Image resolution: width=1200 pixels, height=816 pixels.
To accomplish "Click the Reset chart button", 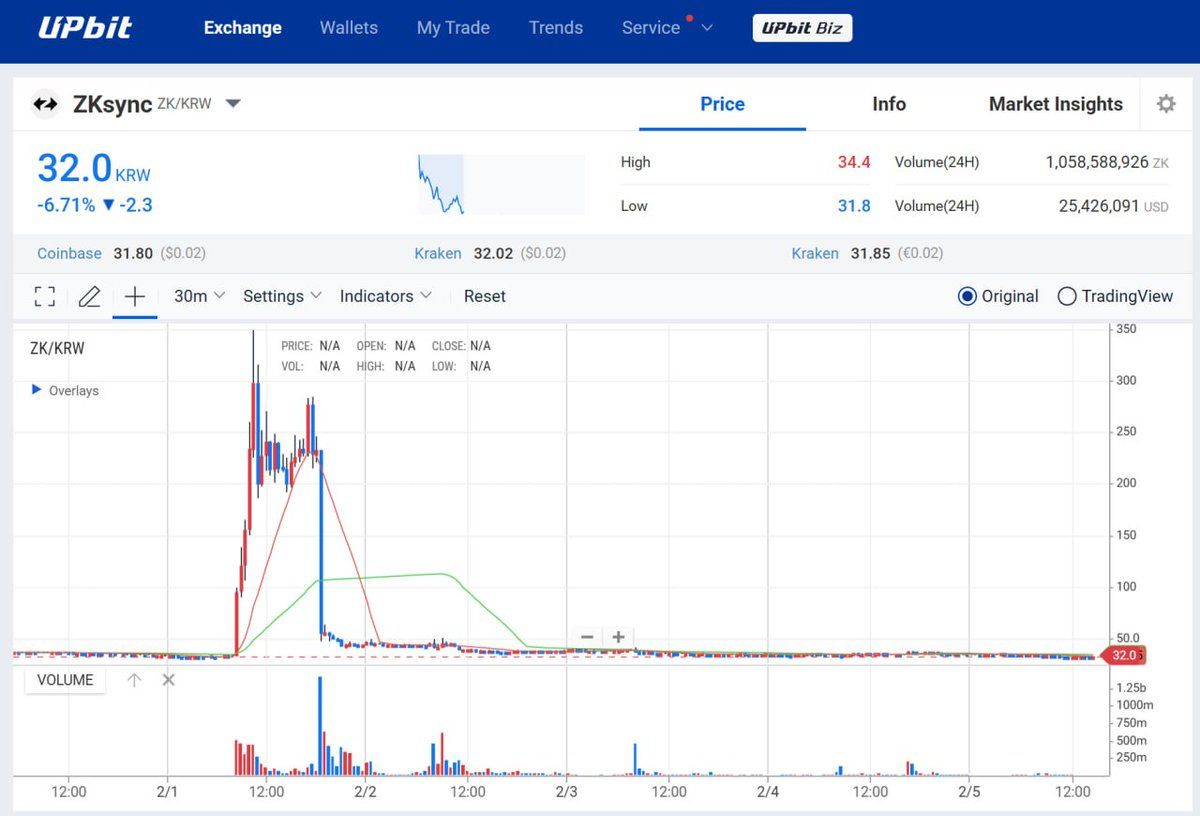I will tap(484, 296).
